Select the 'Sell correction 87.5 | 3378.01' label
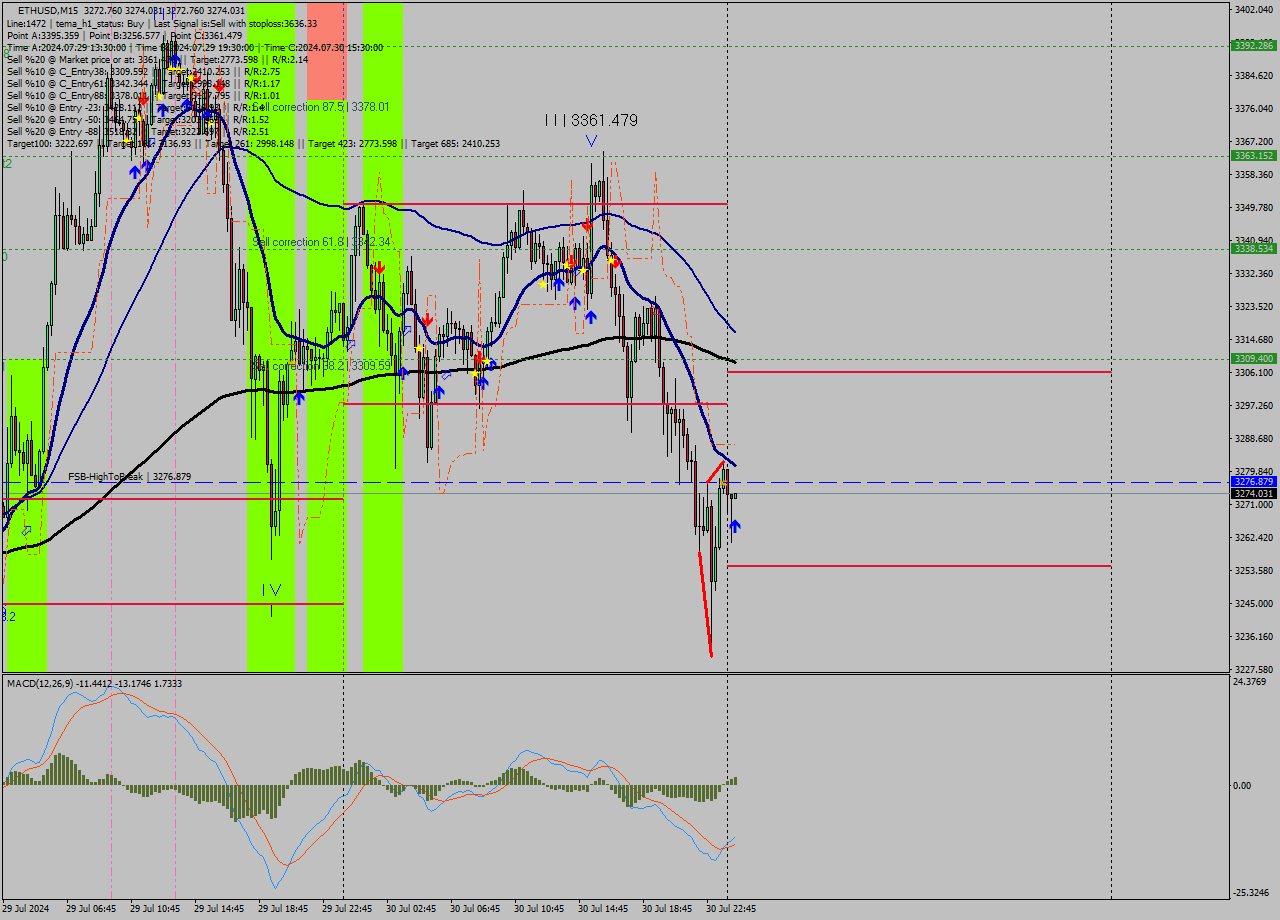This screenshot has width=1280, height=920. tap(322, 106)
